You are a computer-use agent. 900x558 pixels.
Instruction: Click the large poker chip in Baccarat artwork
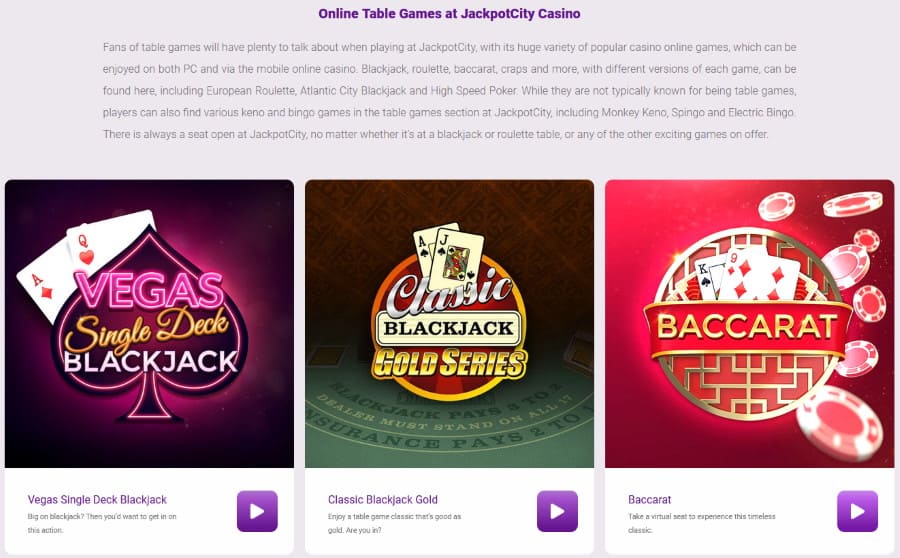[839, 423]
